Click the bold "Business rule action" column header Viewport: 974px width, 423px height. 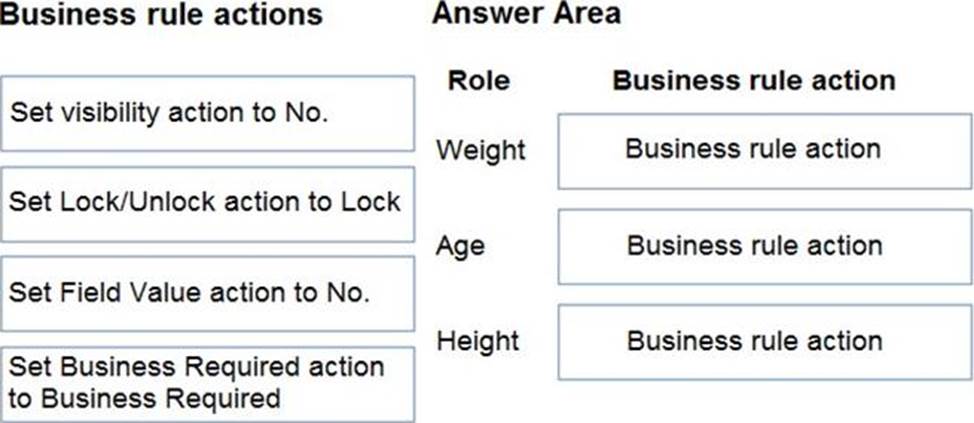point(754,80)
